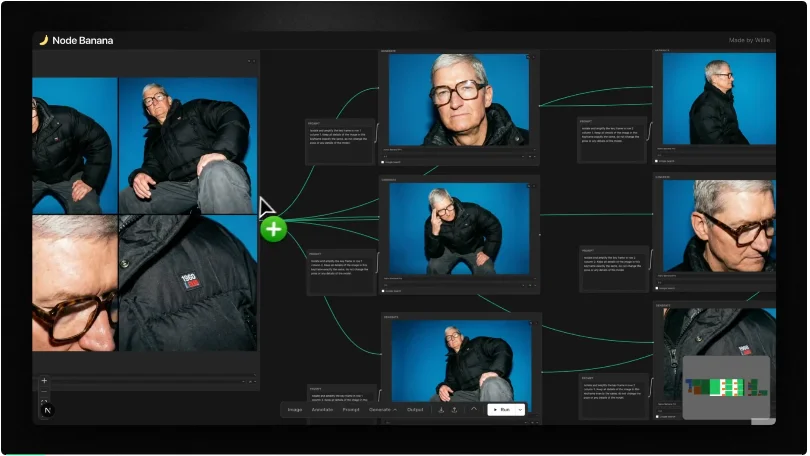Select the Image item in bottom toolbar

[295, 410]
